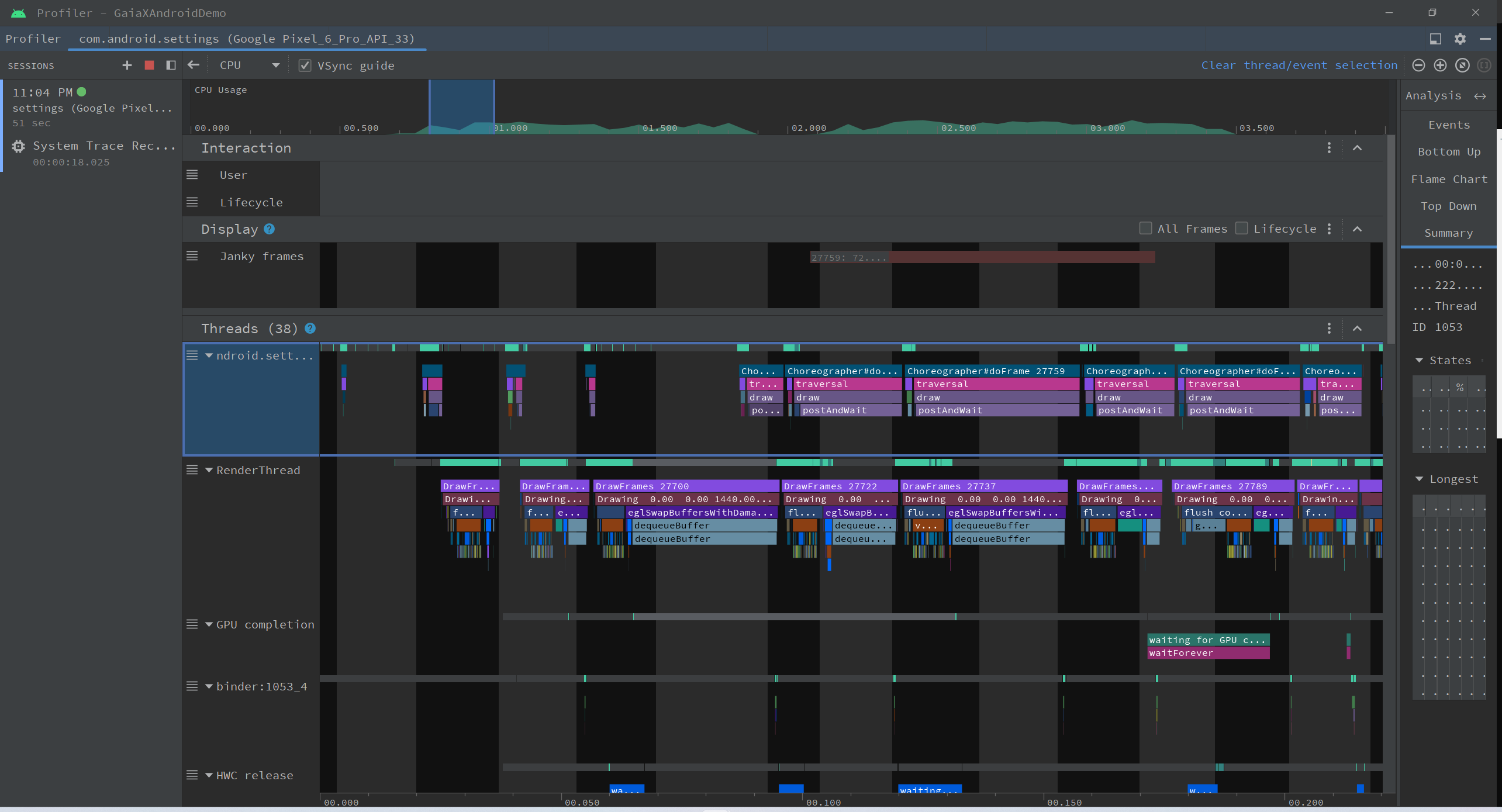Collapse the States section in Analysis
The width and height of the screenshot is (1502, 812).
[x=1419, y=360]
